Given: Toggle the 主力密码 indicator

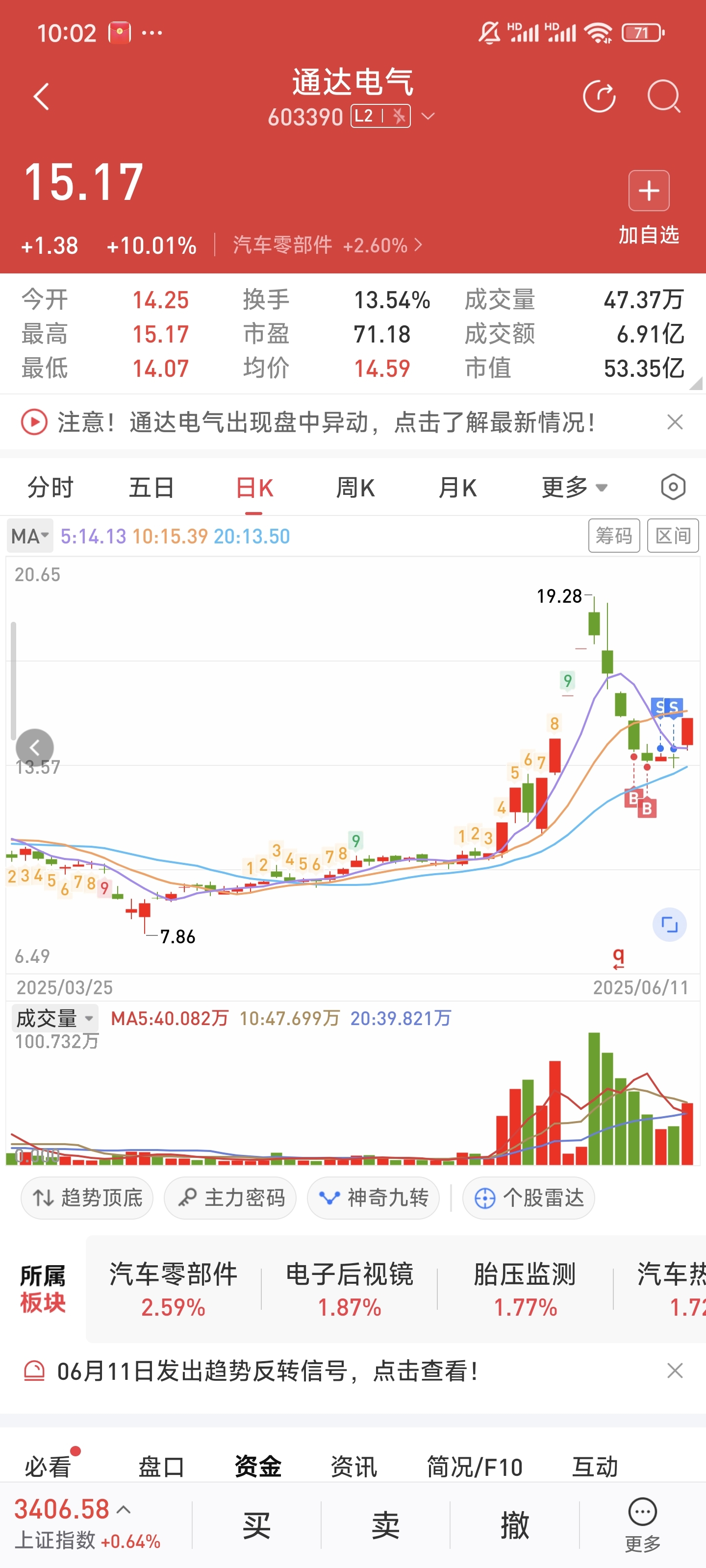Looking at the screenshot, I should 230,1198.
